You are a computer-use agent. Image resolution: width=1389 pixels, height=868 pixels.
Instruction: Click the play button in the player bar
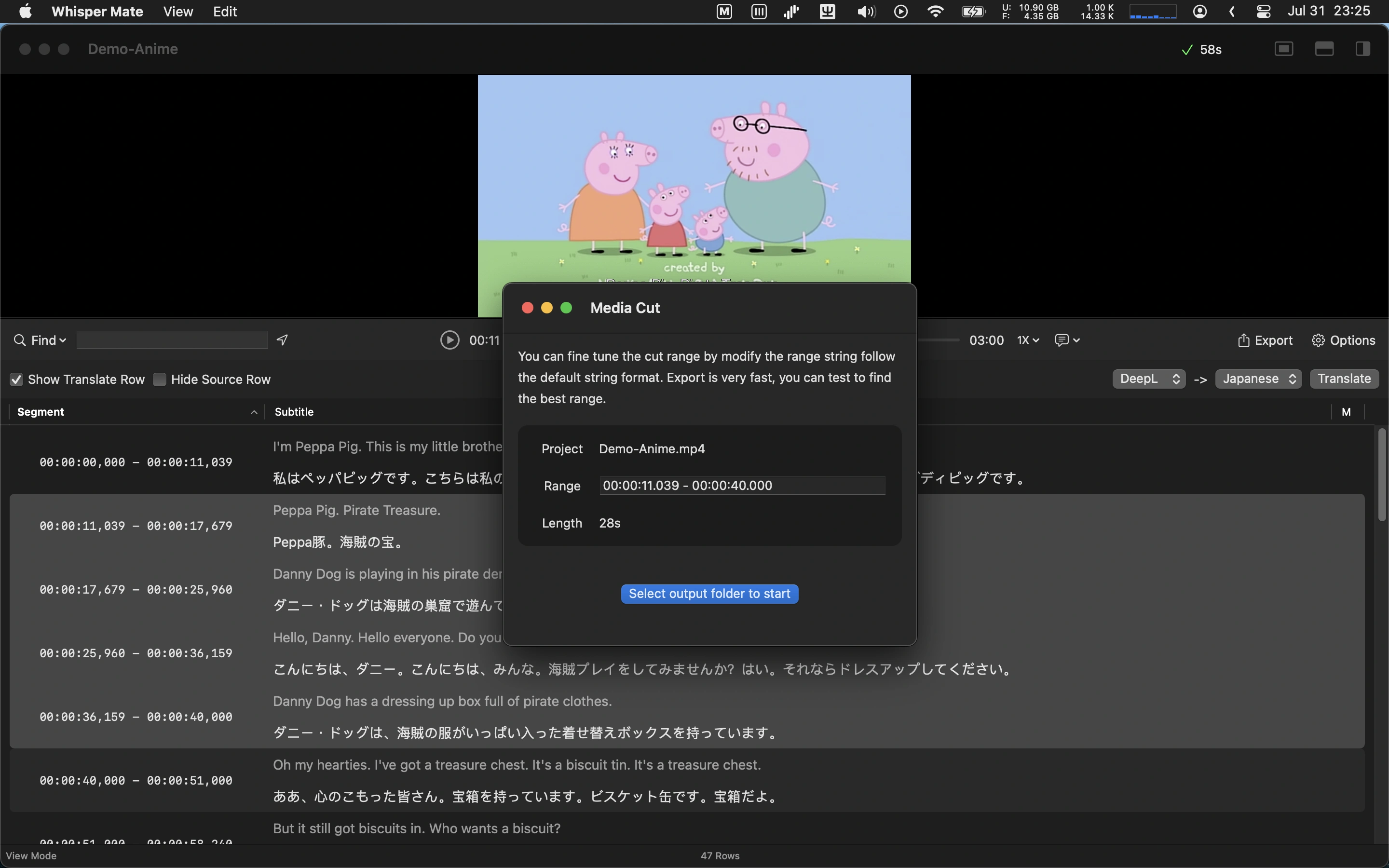(x=449, y=340)
